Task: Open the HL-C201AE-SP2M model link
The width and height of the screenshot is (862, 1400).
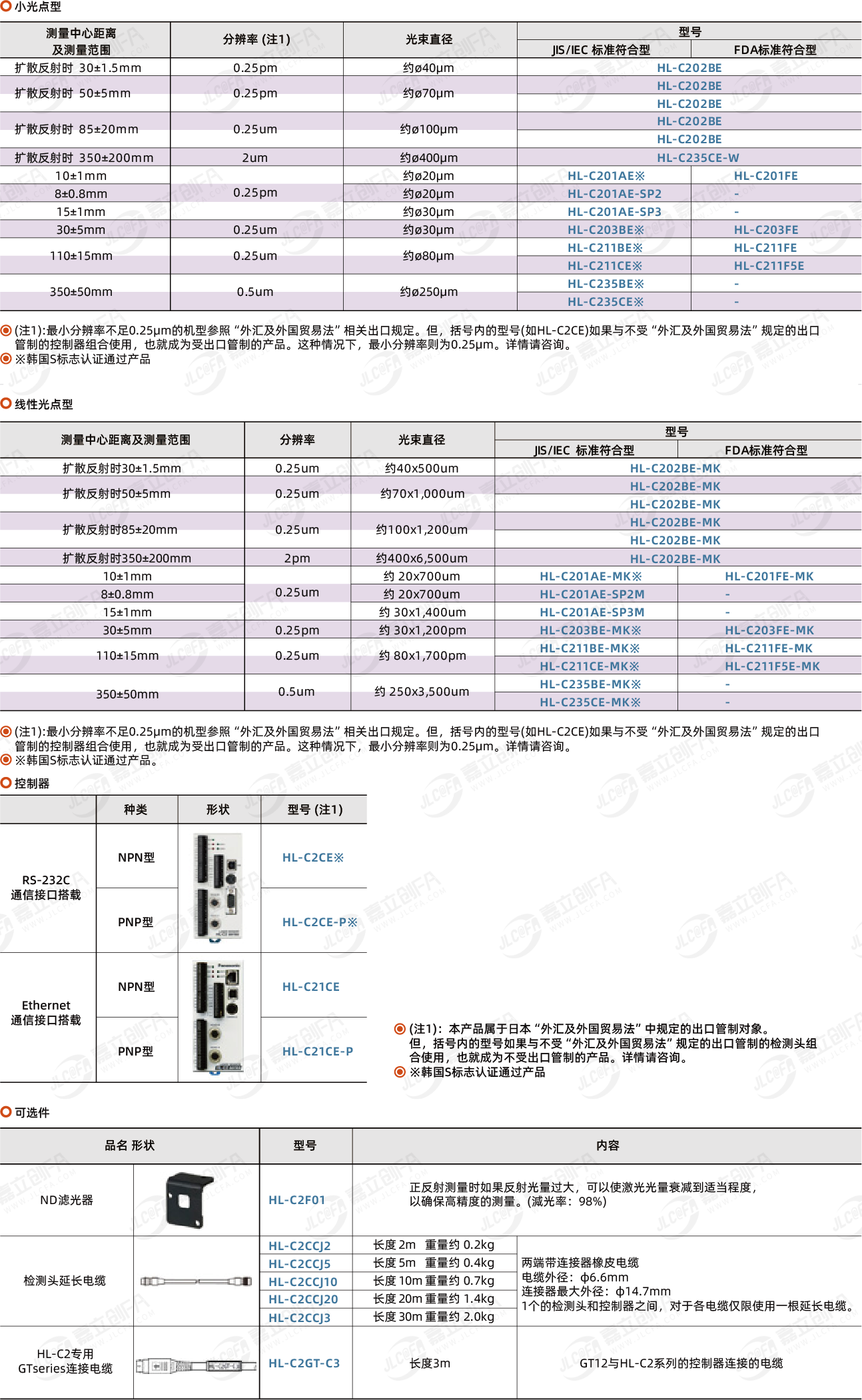Action: (592, 594)
